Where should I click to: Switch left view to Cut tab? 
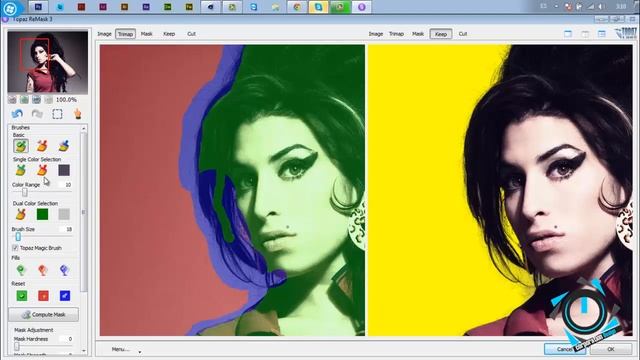191,34
